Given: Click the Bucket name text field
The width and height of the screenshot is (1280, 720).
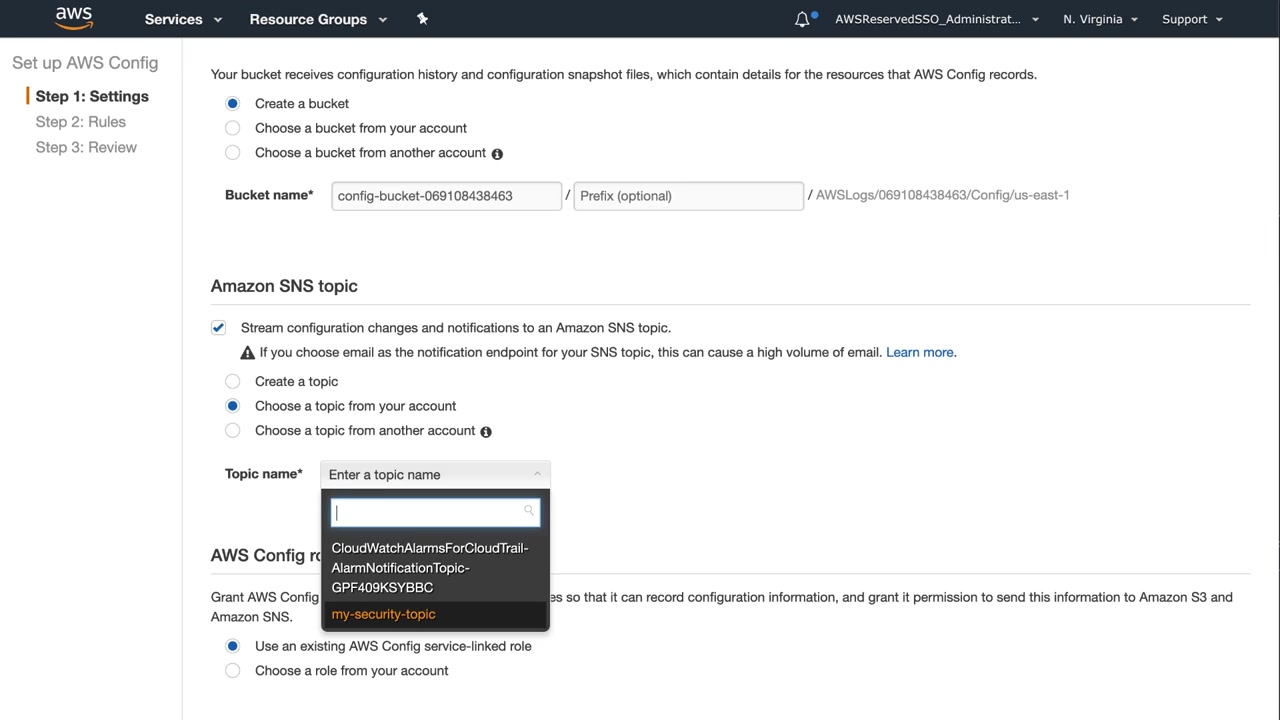Looking at the screenshot, I should (446, 196).
